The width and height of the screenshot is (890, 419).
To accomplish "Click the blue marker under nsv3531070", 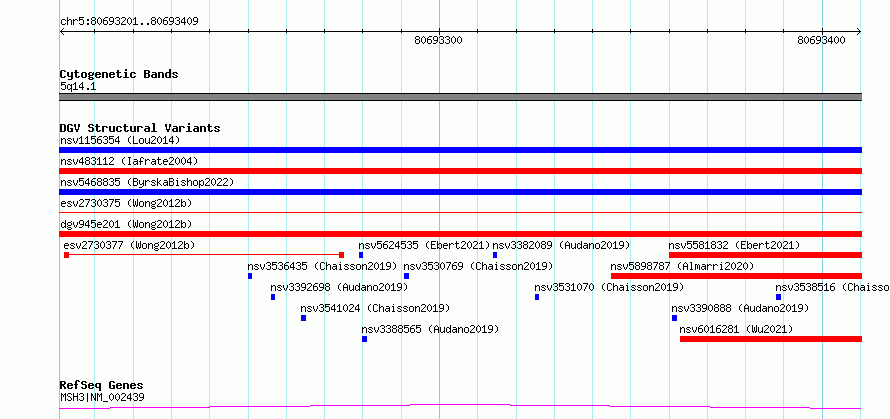I will 537,297.
